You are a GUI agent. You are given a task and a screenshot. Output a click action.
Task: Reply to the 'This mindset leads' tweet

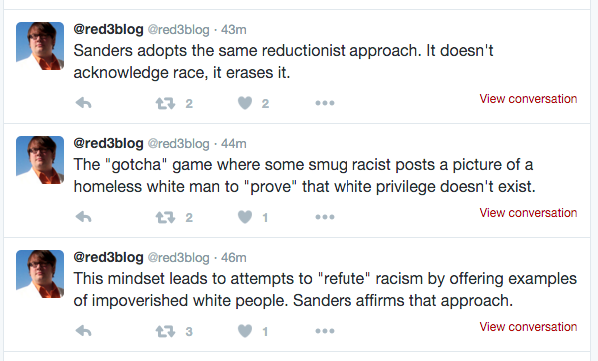coord(84,331)
